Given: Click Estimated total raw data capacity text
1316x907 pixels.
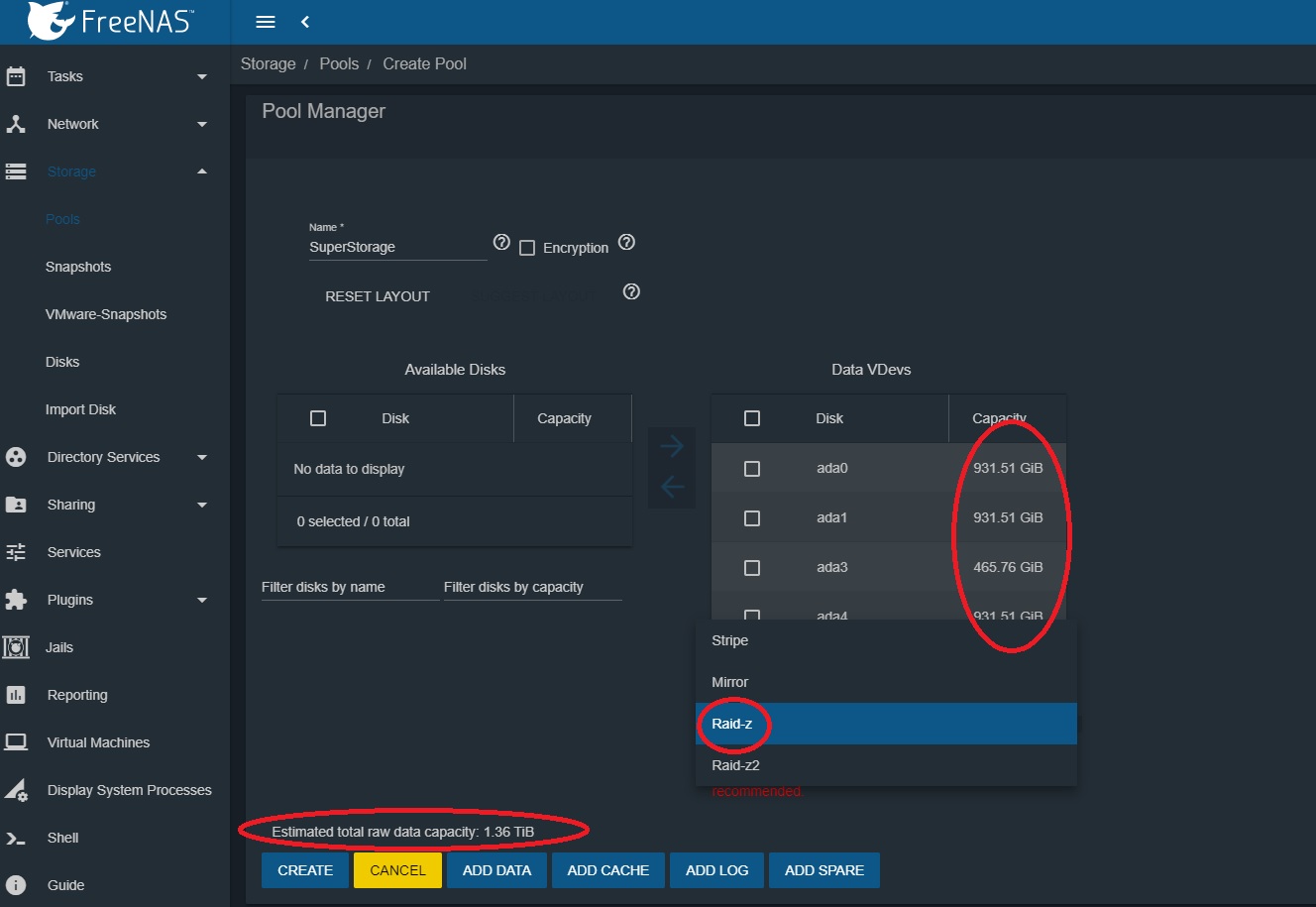Looking at the screenshot, I should 403,832.
